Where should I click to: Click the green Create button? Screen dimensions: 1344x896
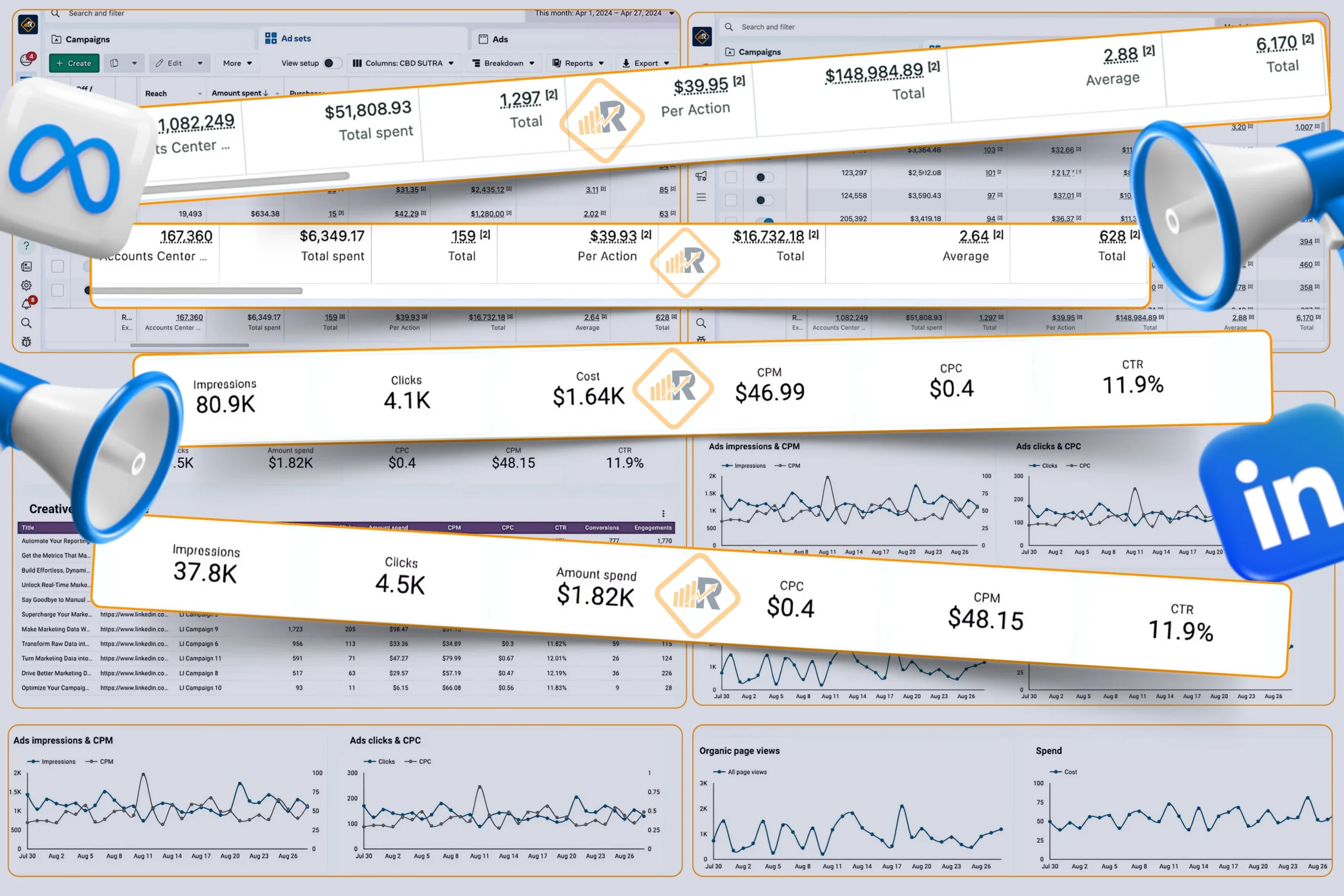pyautogui.click(x=74, y=64)
